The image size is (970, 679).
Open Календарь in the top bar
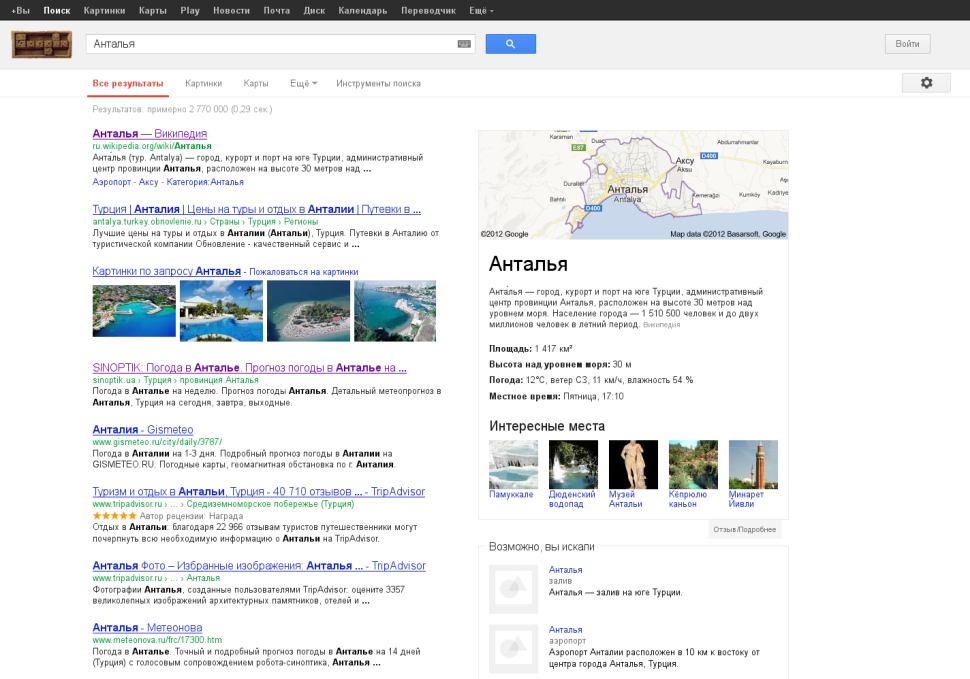(363, 11)
